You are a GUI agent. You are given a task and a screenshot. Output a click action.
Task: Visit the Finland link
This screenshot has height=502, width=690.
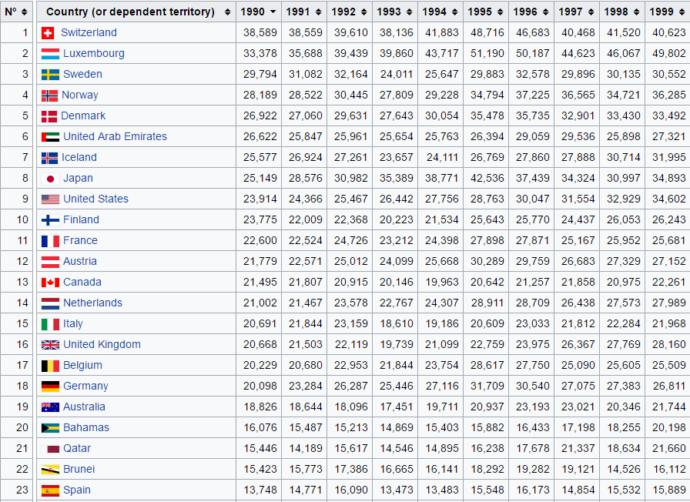[81, 220]
